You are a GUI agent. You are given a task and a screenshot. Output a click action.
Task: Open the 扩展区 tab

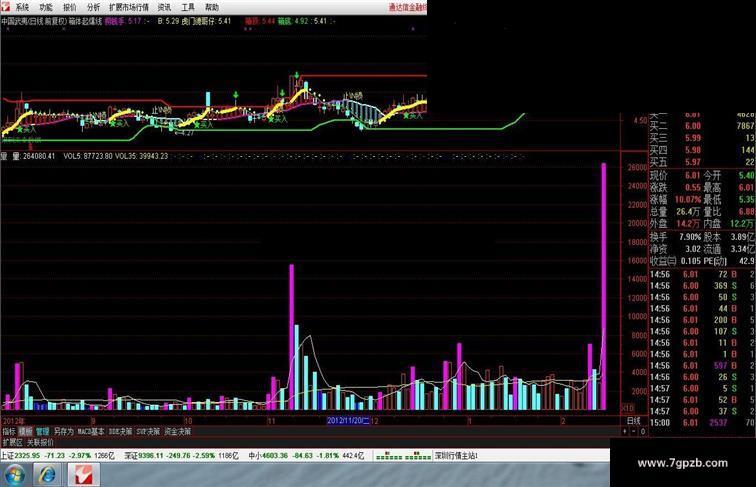[x=12, y=442]
